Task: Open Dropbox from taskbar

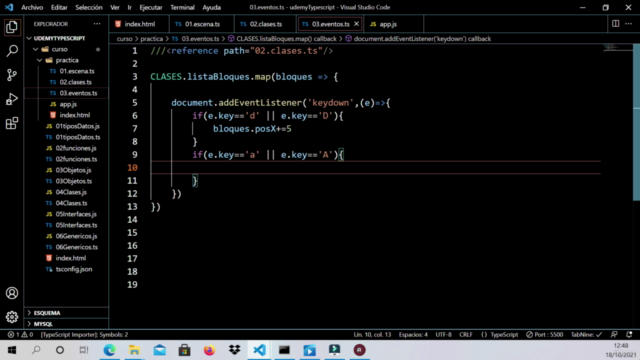Action: coord(235,350)
